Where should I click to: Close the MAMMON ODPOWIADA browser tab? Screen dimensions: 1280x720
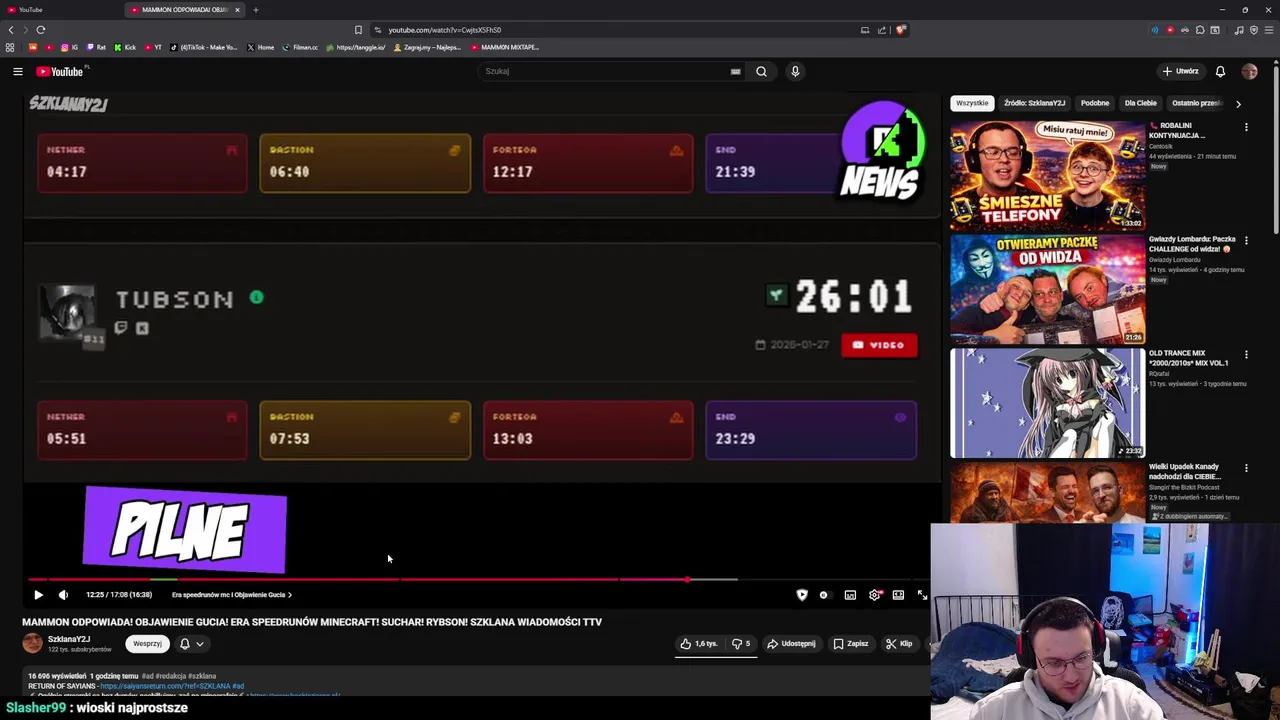237,10
